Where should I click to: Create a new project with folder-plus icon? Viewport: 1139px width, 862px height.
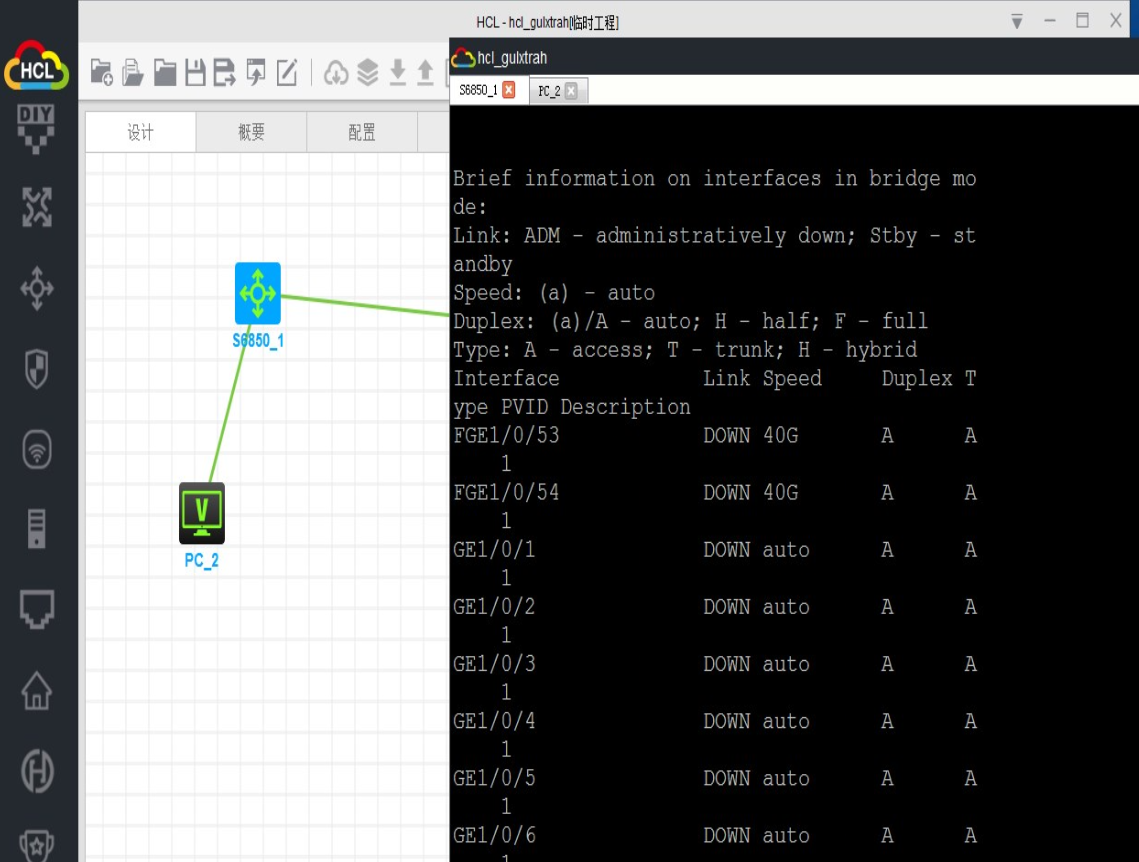coord(102,73)
